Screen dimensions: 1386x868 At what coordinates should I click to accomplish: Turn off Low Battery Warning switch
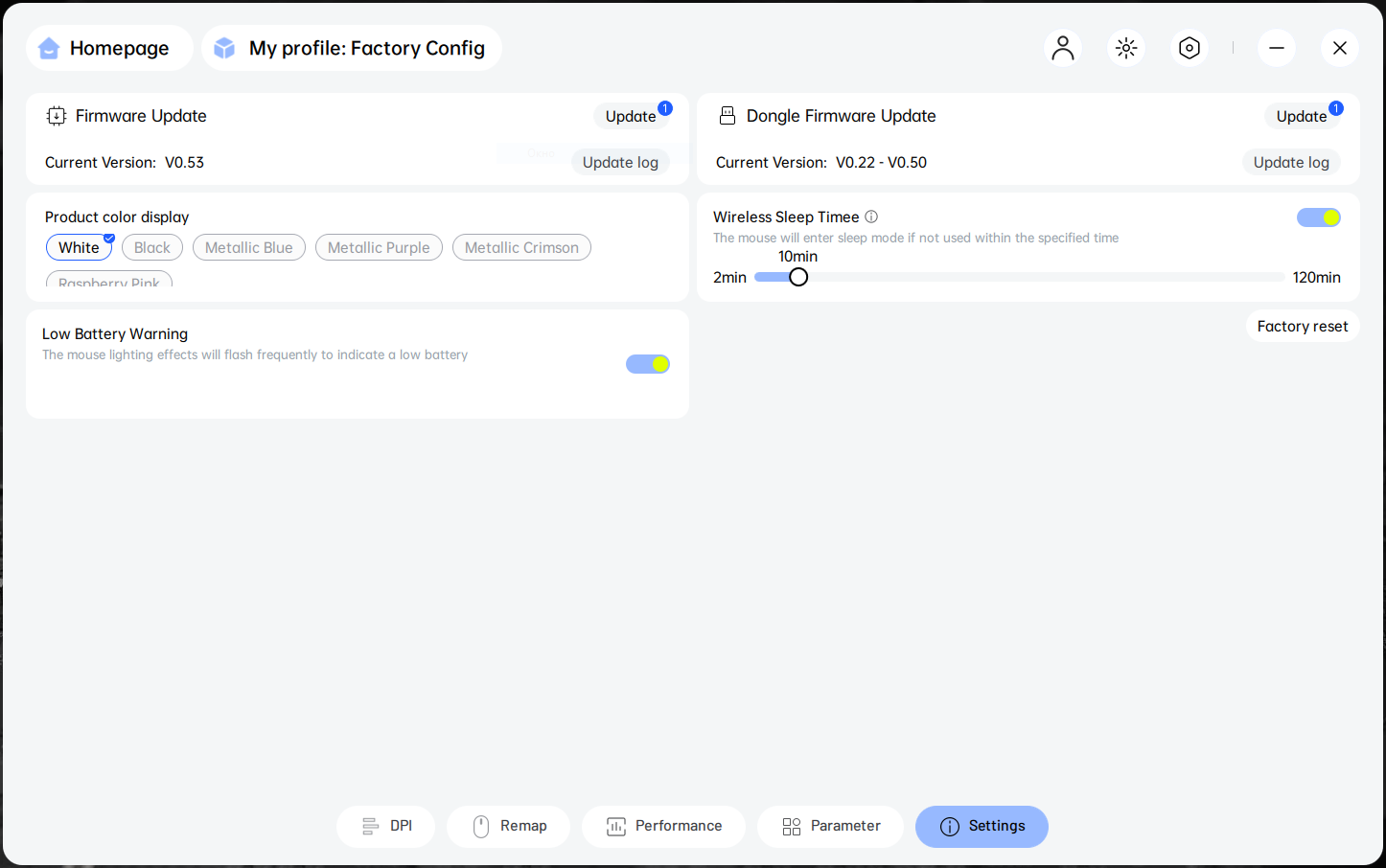tap(647, 364)
